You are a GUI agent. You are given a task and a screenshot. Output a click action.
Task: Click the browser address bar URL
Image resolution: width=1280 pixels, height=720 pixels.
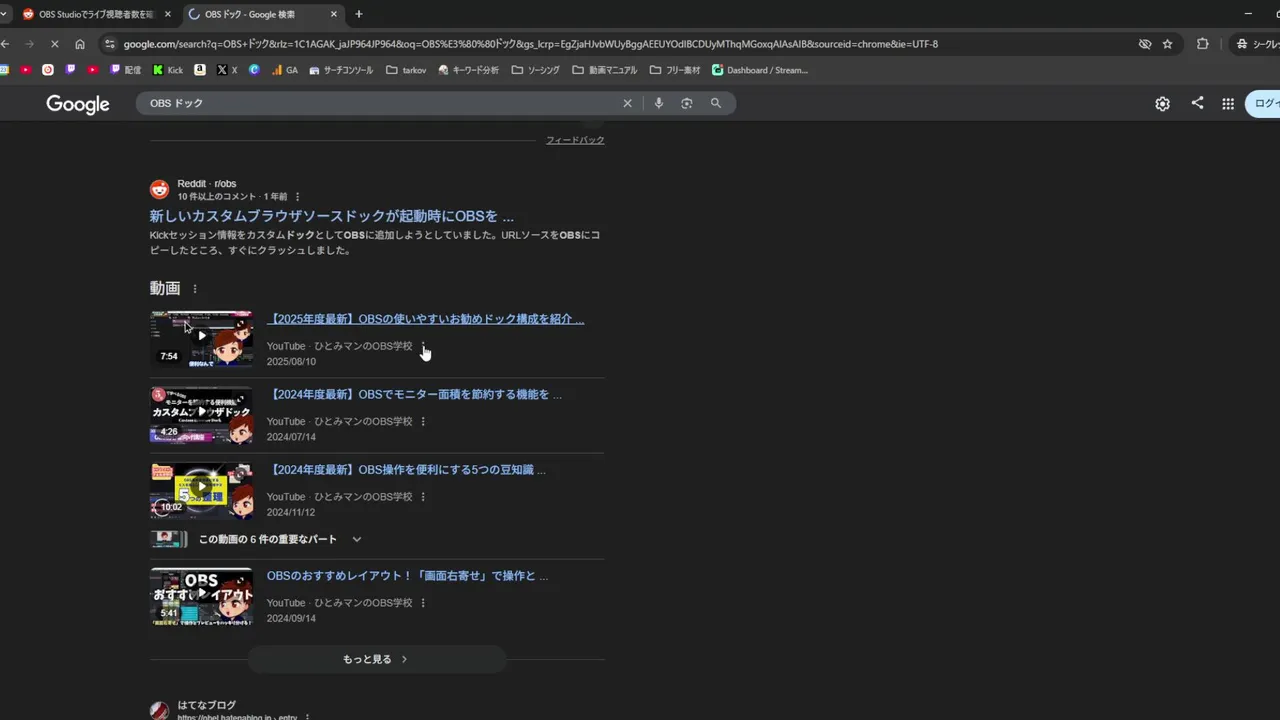530,44
